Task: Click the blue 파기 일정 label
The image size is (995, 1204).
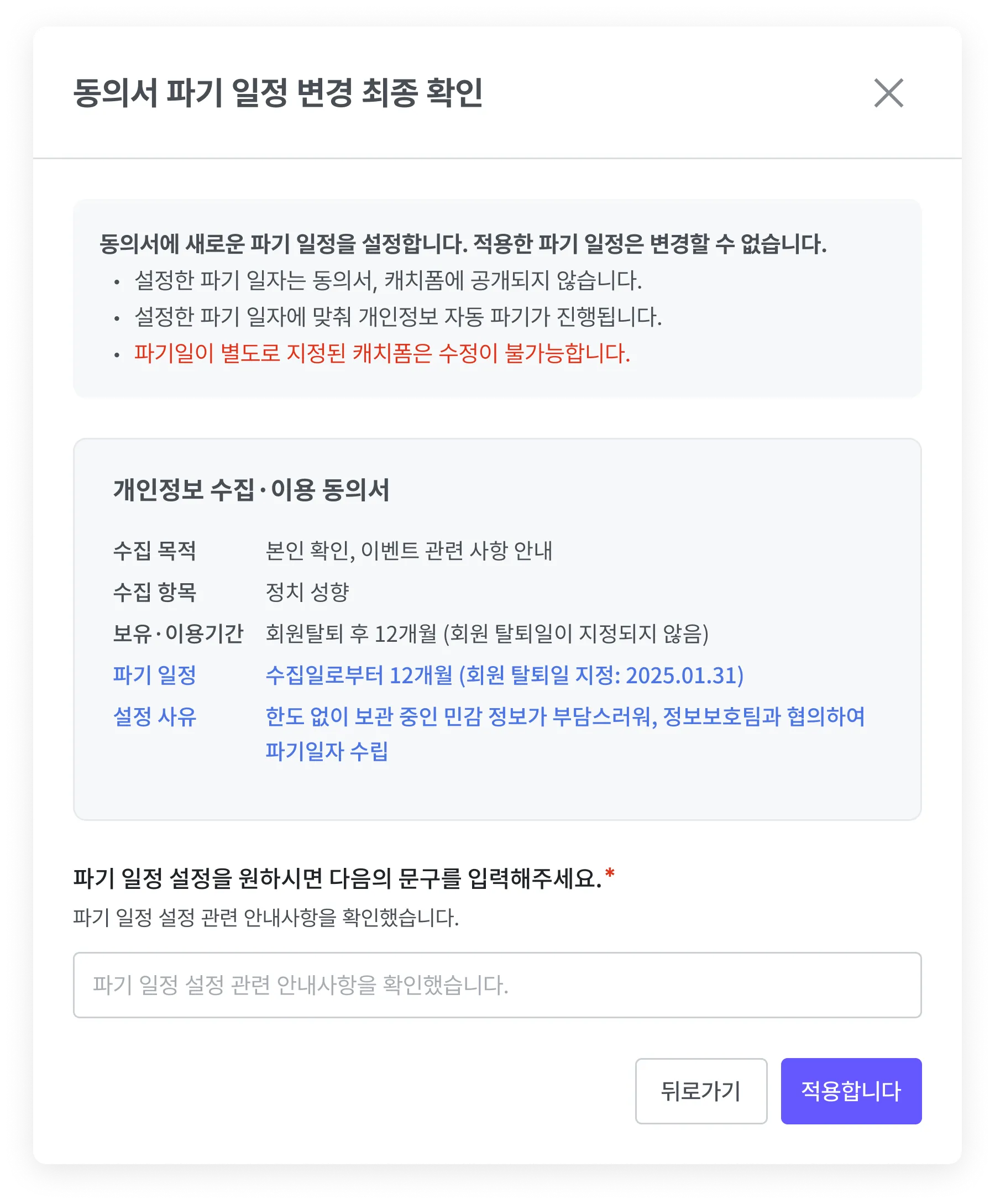Action: [x=155, y=675]
